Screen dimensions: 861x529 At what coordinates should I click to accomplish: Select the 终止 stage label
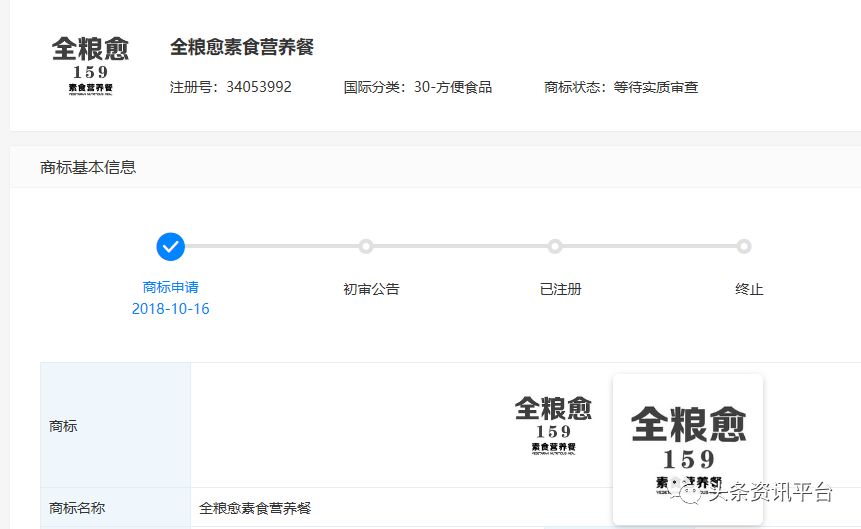coord(749,289)
